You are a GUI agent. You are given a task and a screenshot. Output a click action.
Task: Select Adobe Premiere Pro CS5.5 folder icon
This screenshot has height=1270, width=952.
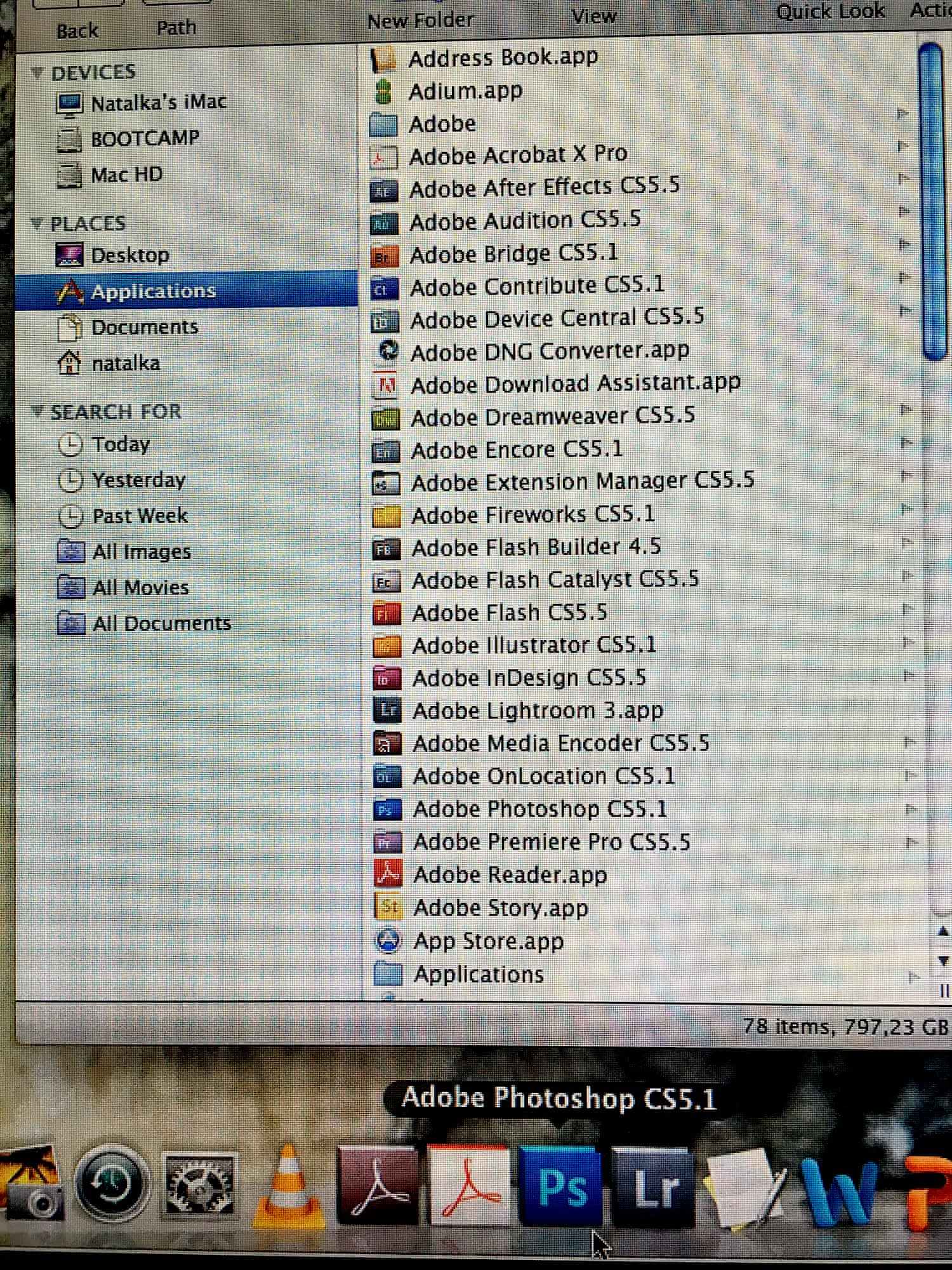coord(388,843)
